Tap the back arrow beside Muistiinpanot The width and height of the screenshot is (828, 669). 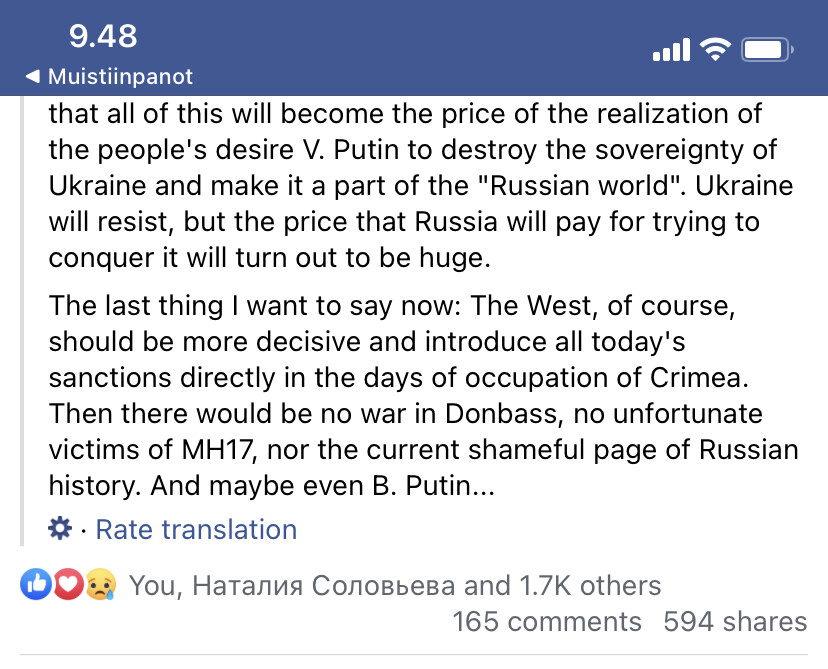[x=32, y=77]
